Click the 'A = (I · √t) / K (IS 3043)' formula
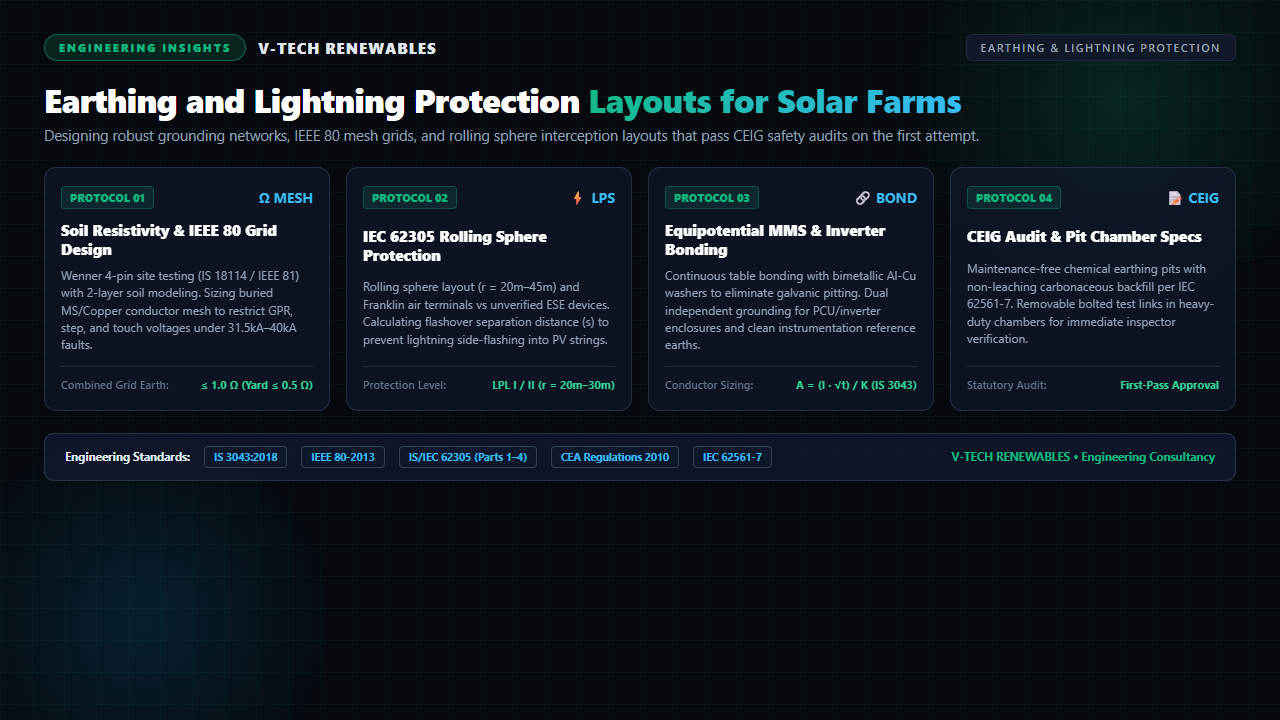Image resolution: width=1280 pixels, height=720 pixels. 856,385
